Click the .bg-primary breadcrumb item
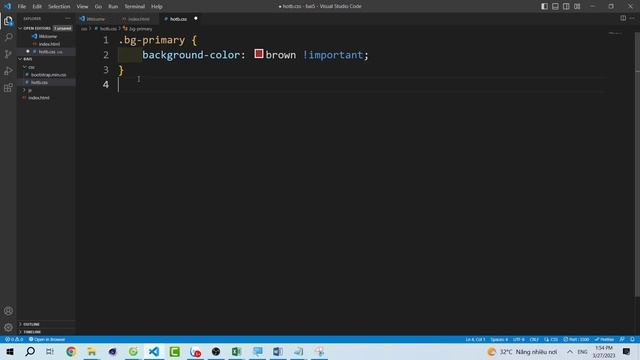Viewport: 640px width, 360px height. pos(138,29)
